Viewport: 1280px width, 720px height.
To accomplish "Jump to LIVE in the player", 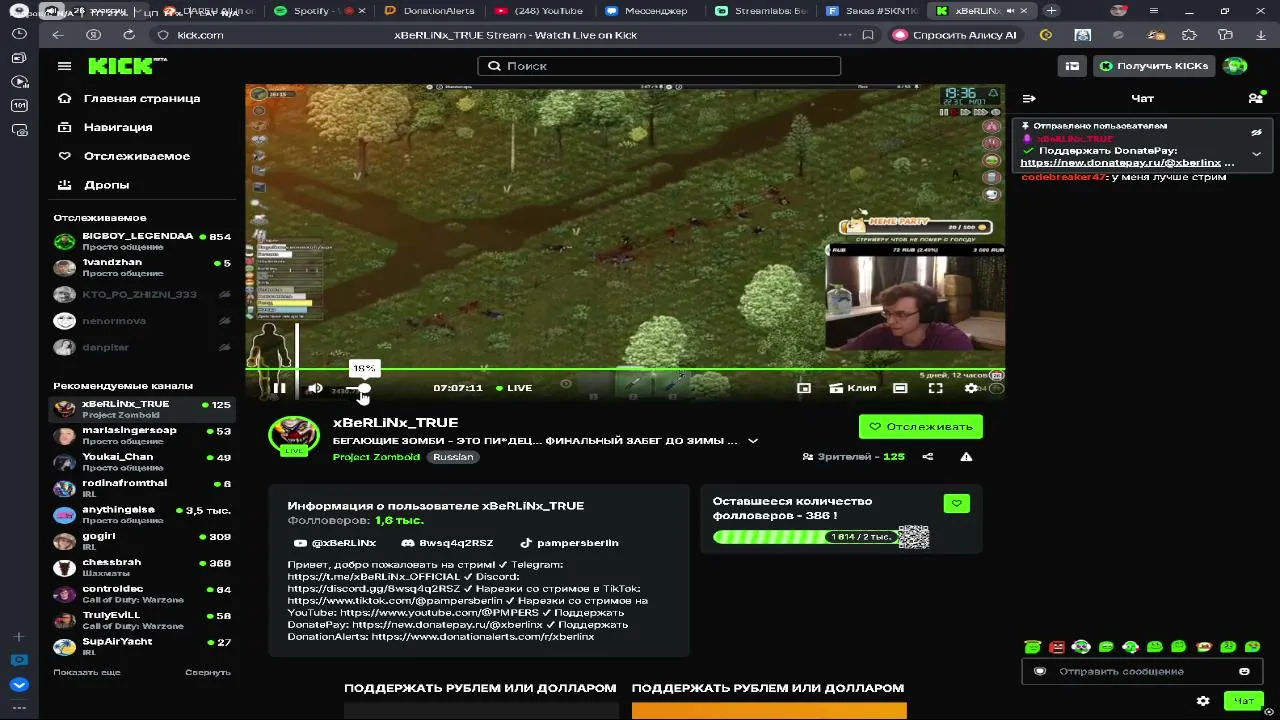I will pos(514,388).
